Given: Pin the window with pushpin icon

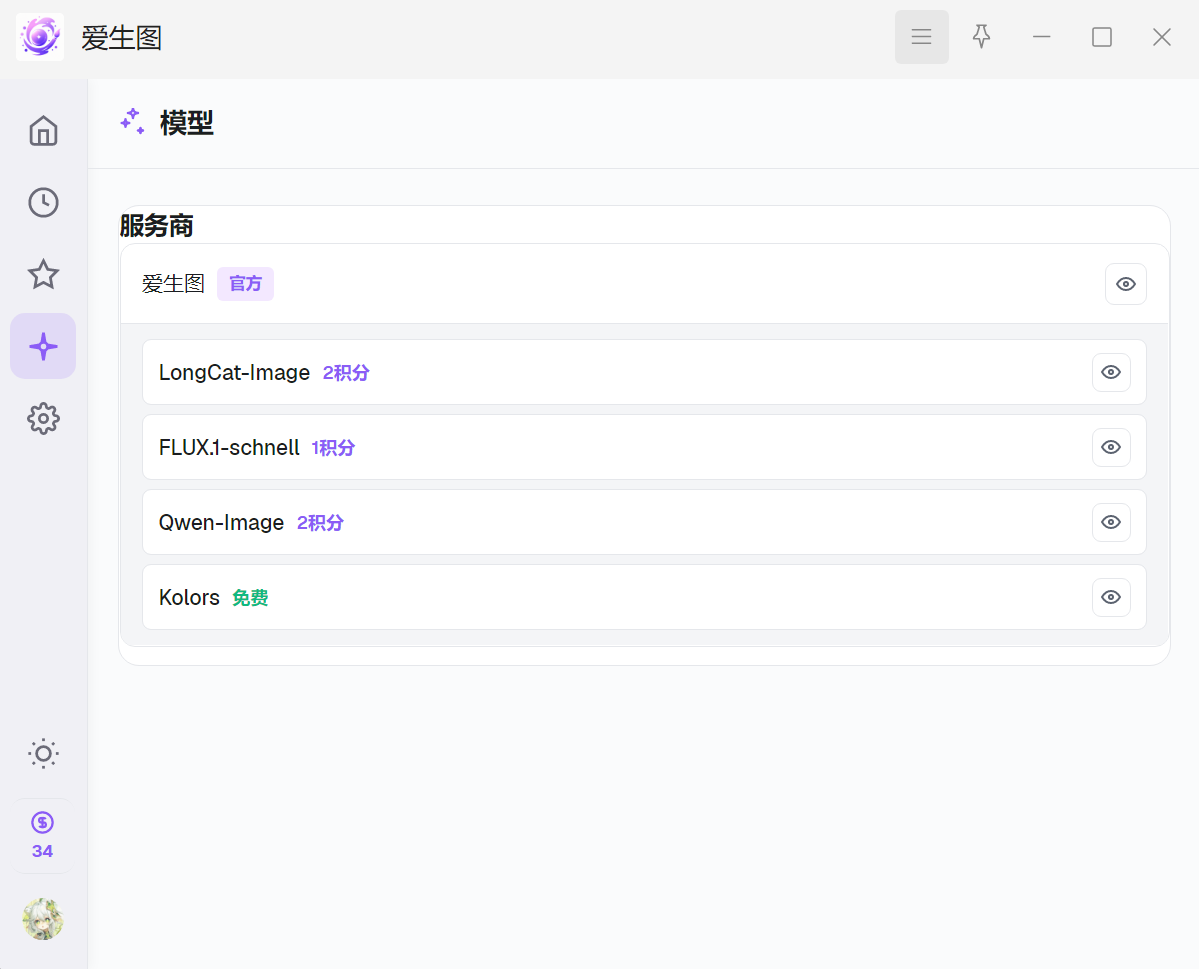Looking at the screenshot, I should (x=981, y=37).
